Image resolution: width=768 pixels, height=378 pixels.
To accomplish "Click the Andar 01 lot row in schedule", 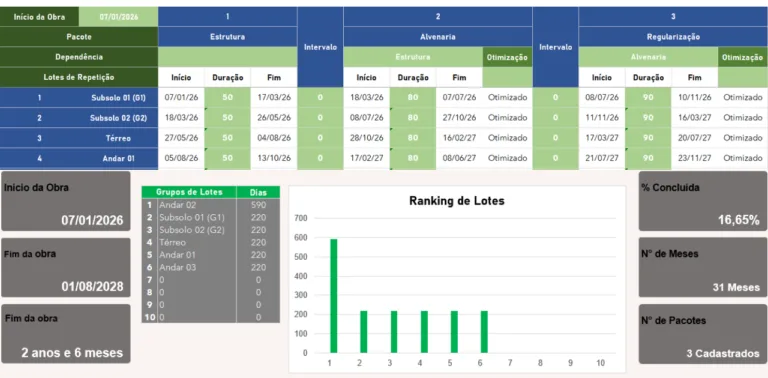I will (79, 158).
